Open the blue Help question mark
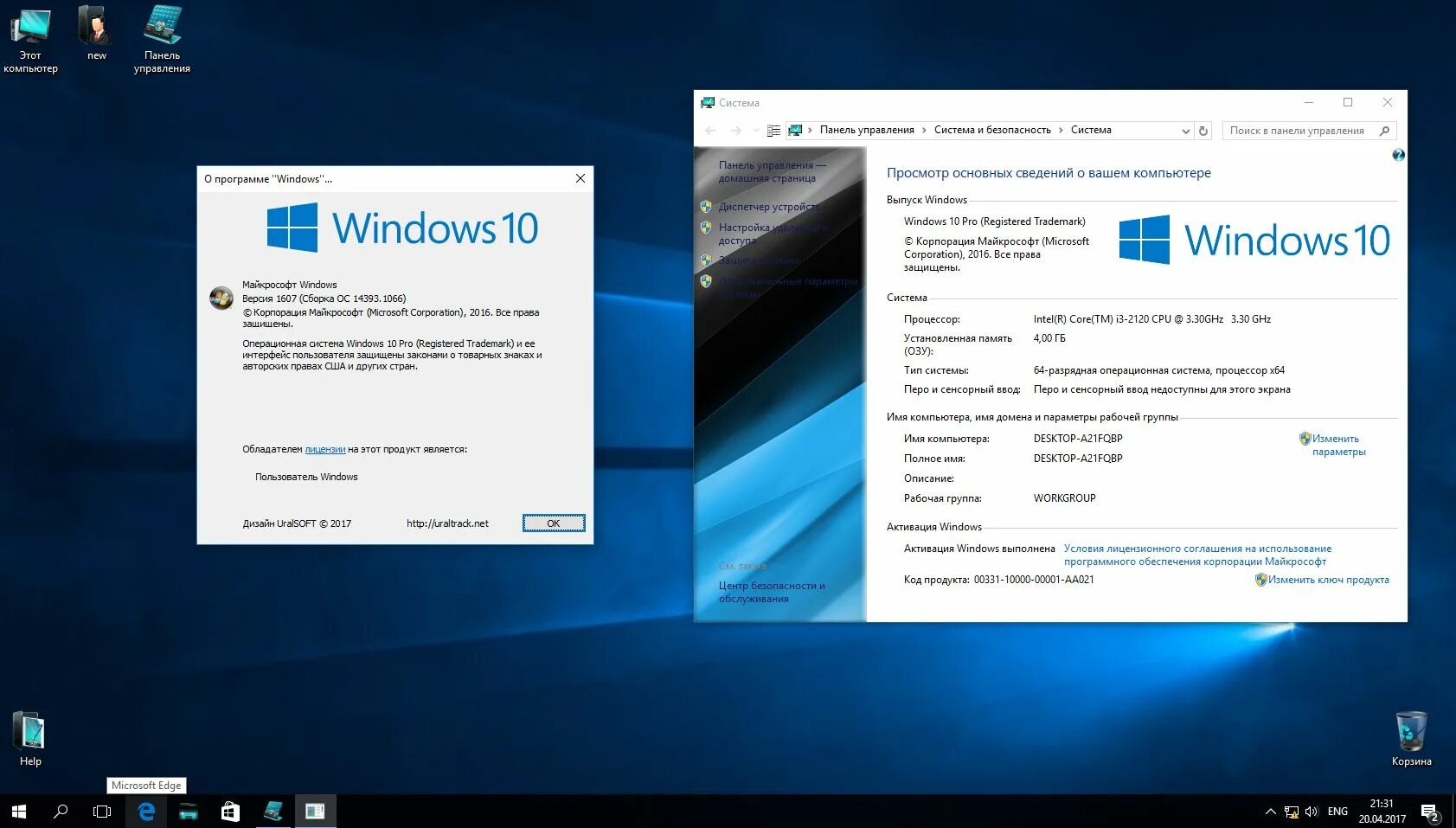 (x=1398, y=155)
